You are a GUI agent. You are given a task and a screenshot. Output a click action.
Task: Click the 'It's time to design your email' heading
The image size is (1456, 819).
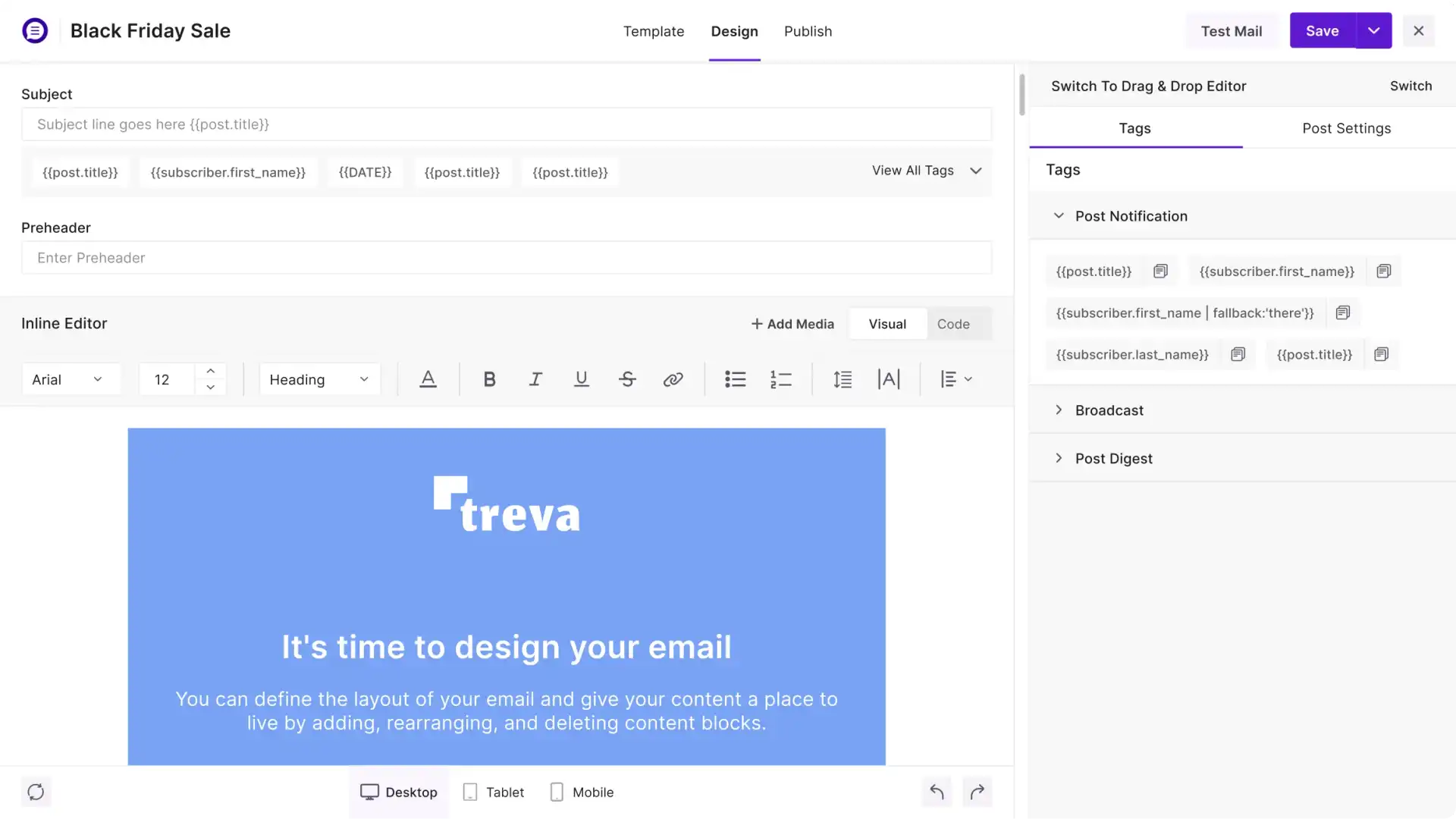tap(507, 648)
